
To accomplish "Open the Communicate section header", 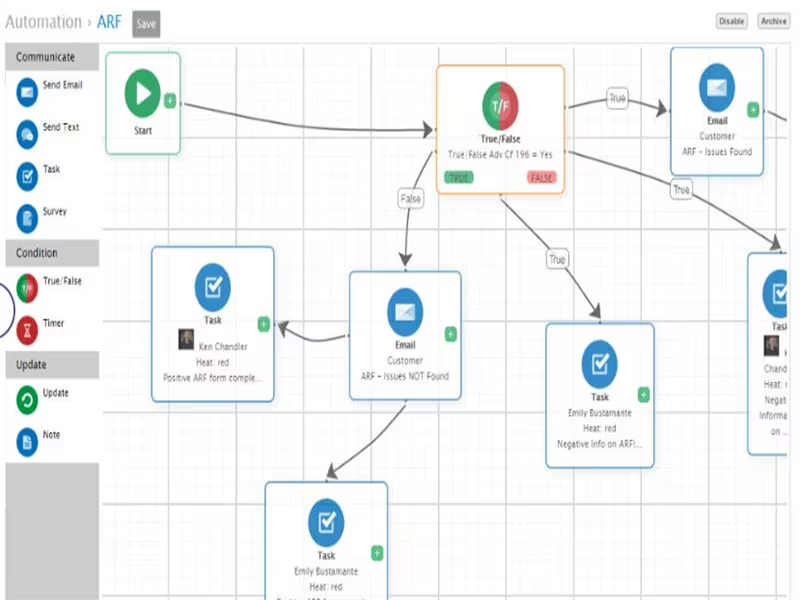I will pyautogui.click(x=52, y=57).
